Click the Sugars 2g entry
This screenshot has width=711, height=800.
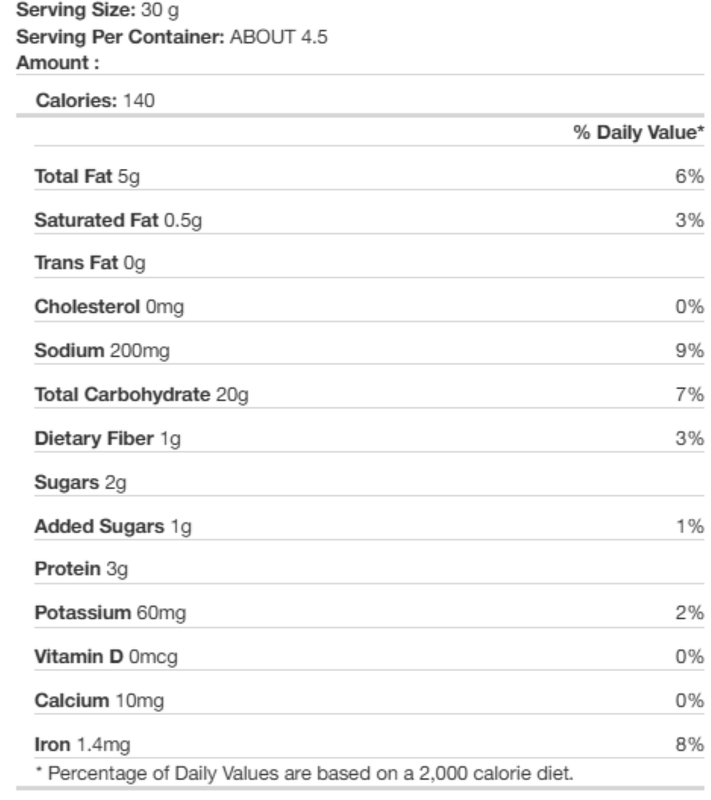tap(81, 482)
